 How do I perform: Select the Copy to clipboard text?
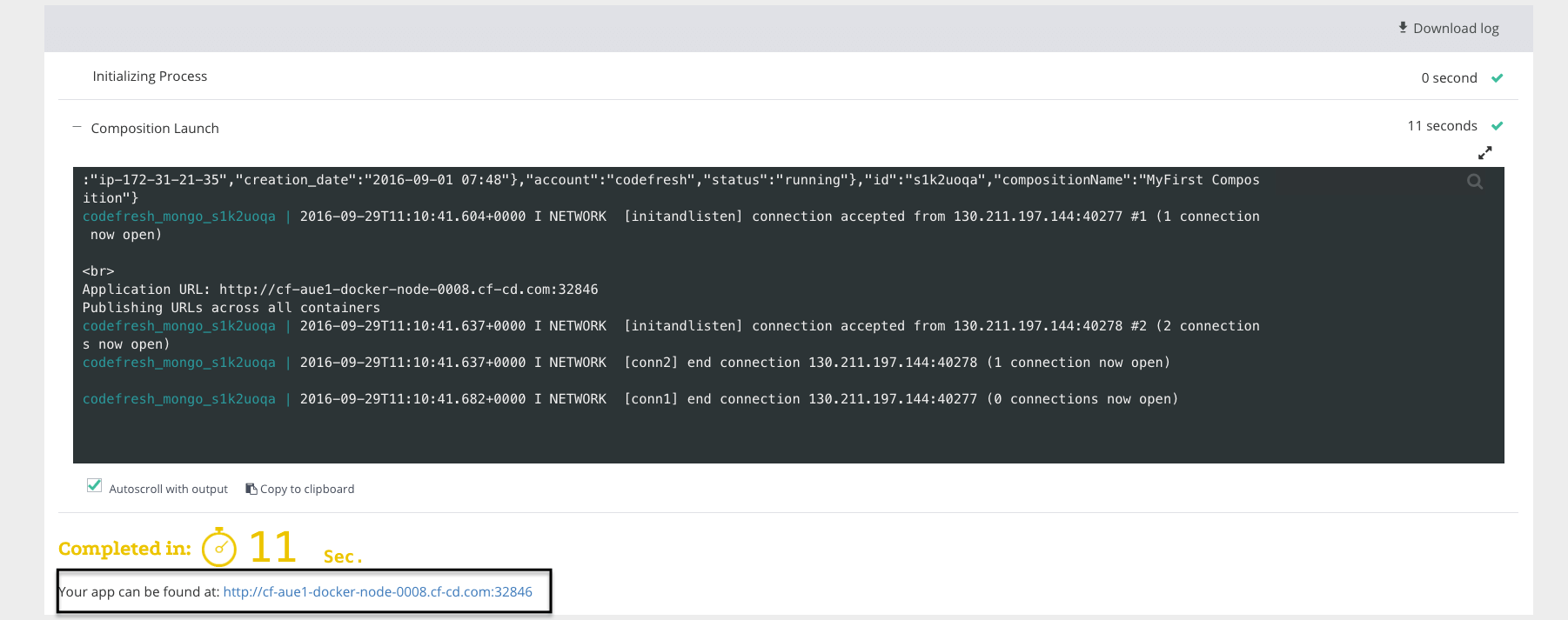pyautogui.click(x=307, y=490)
